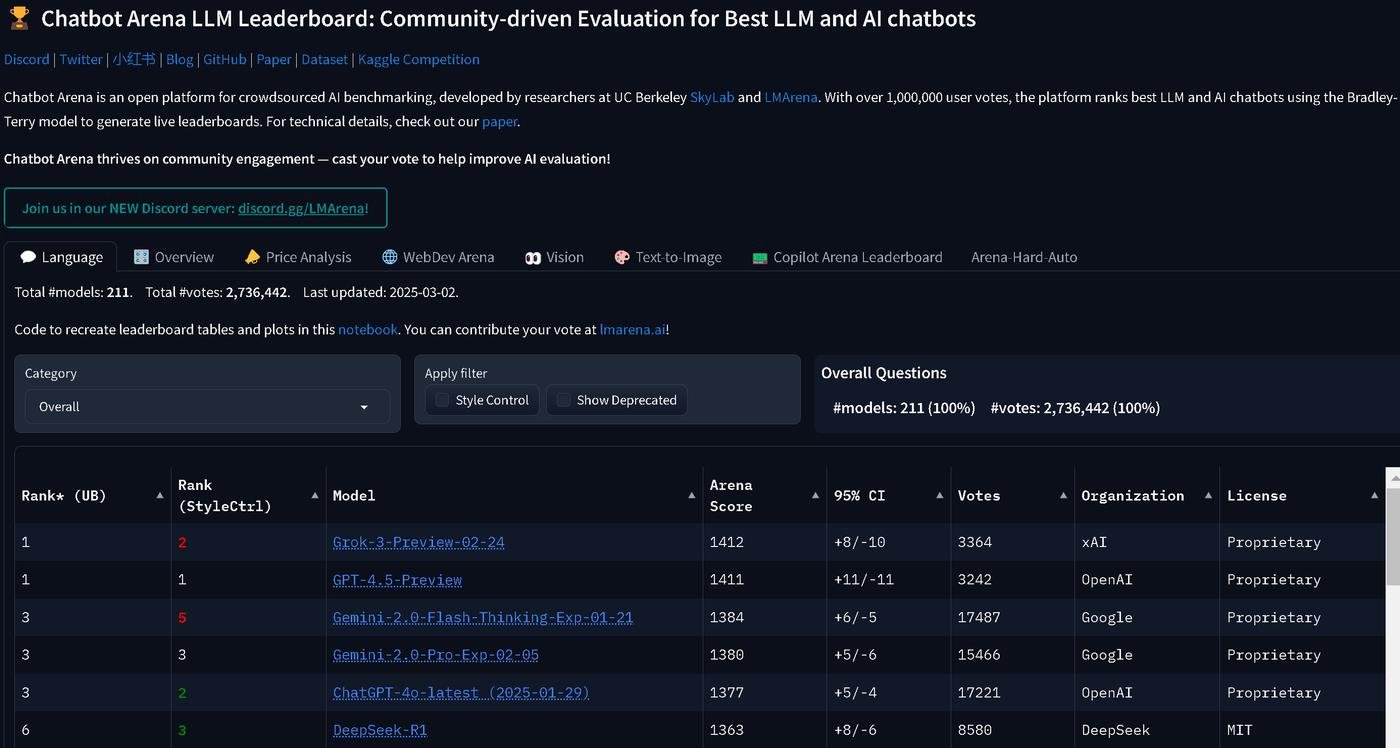The height and width of the screenshot is (748, 1400).
Task: Sort by Rank (StyleCtrl) column arrow
Action: tap(315, 496)
